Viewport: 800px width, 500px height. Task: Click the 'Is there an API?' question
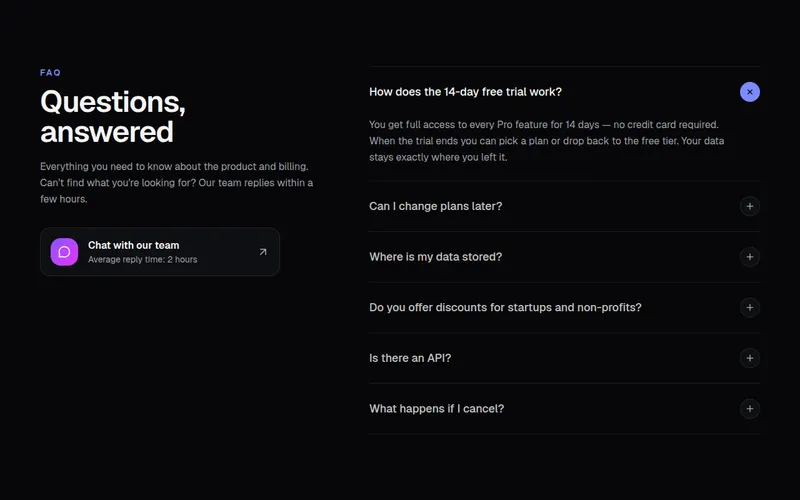410,358
